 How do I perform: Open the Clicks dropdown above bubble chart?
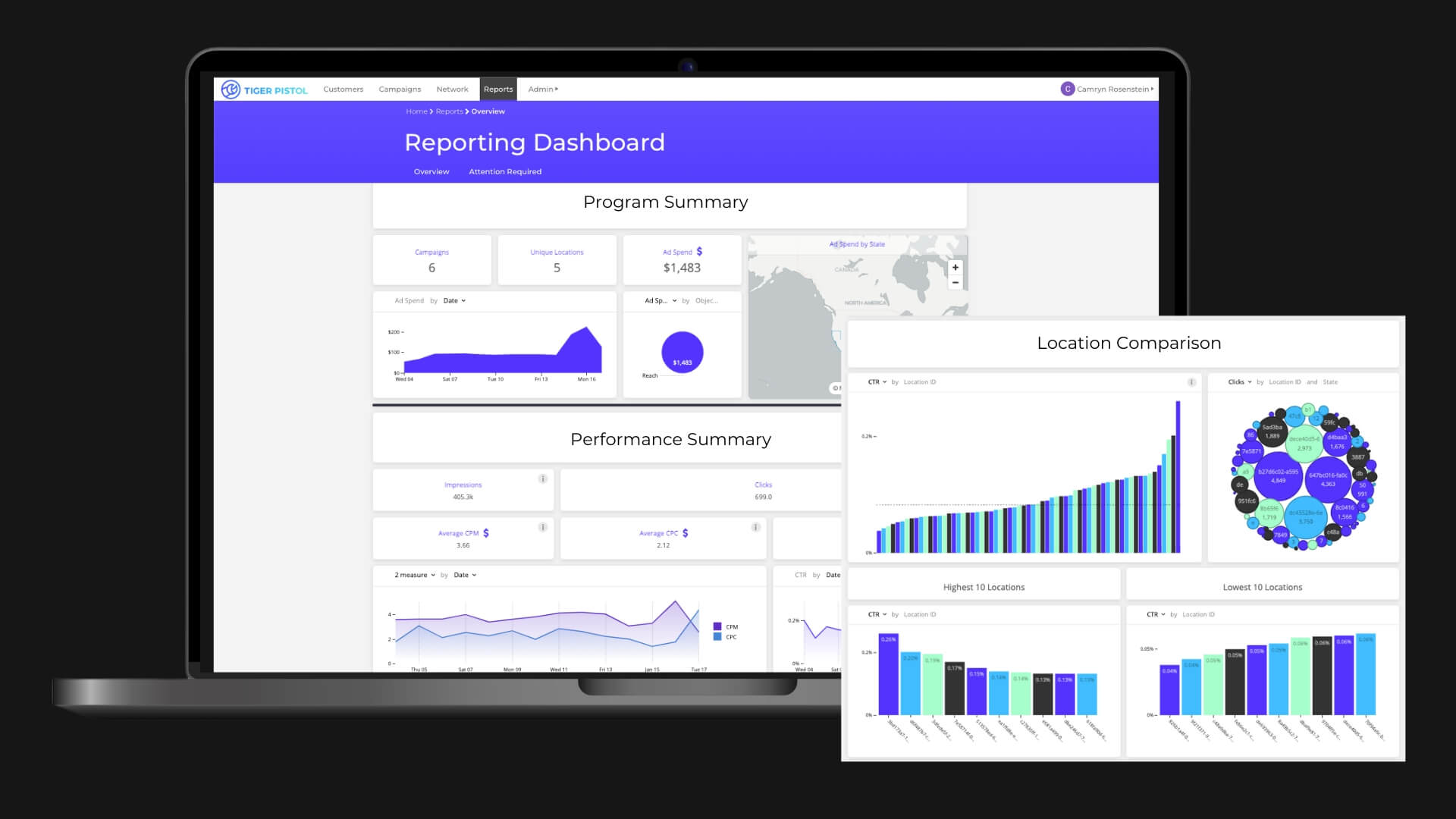pyautogui.click(x=1240, y=382)
